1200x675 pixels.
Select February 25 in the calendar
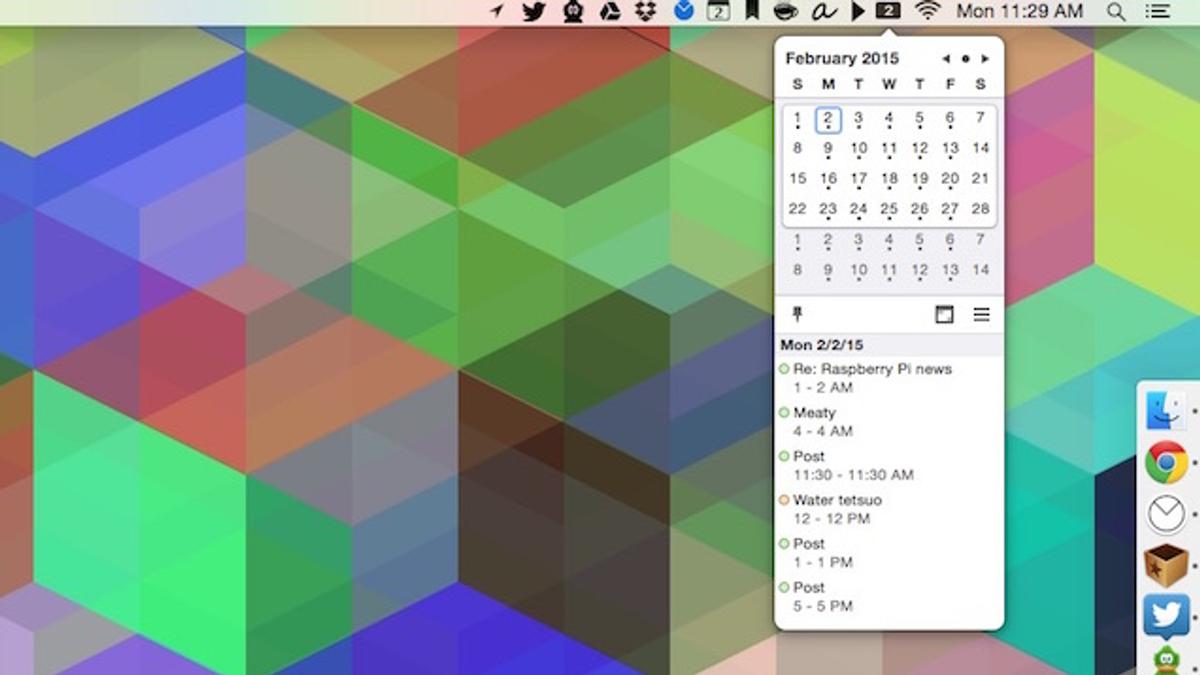[x=888, y=209]
